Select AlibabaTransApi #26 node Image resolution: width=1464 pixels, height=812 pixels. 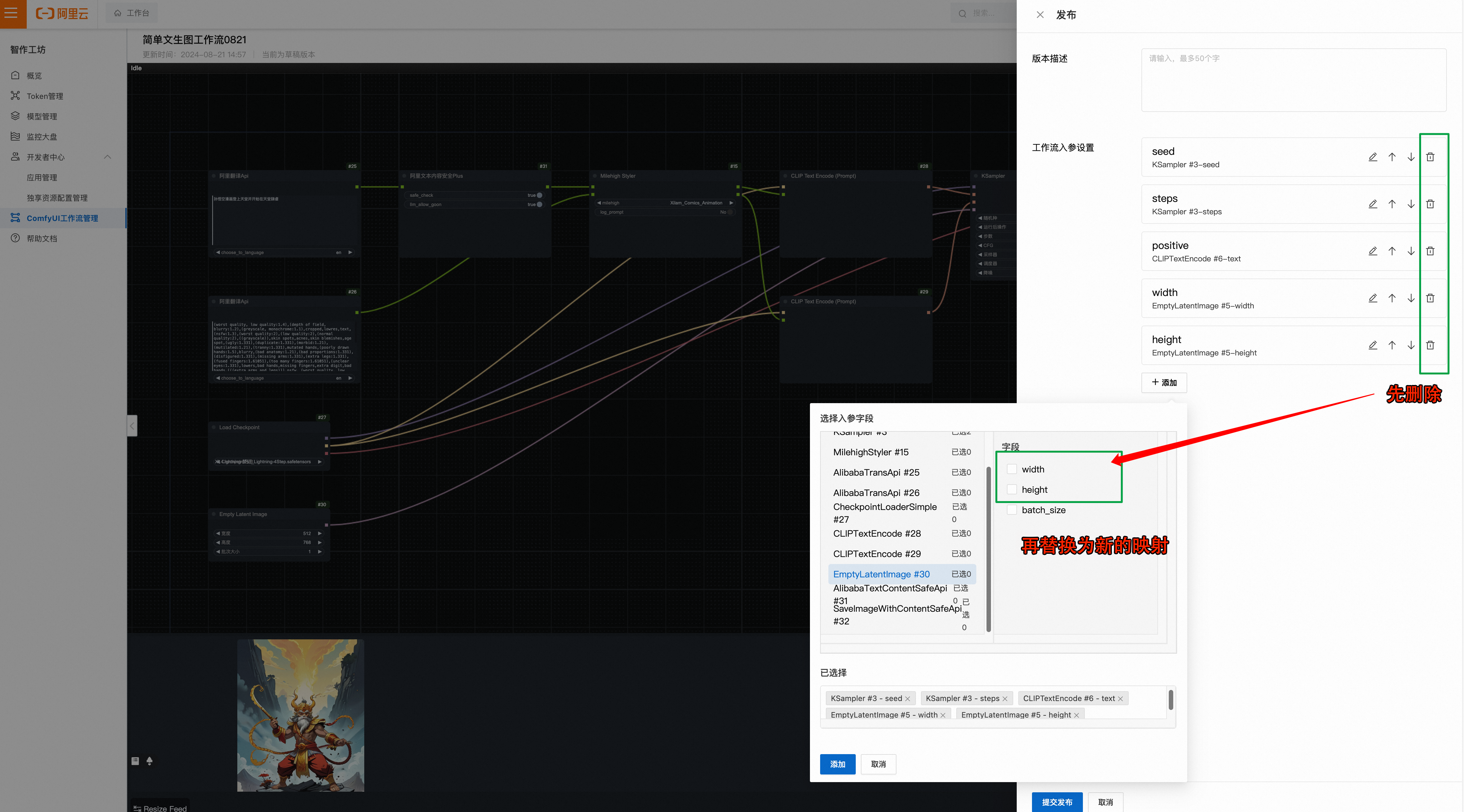click(902, 493)
